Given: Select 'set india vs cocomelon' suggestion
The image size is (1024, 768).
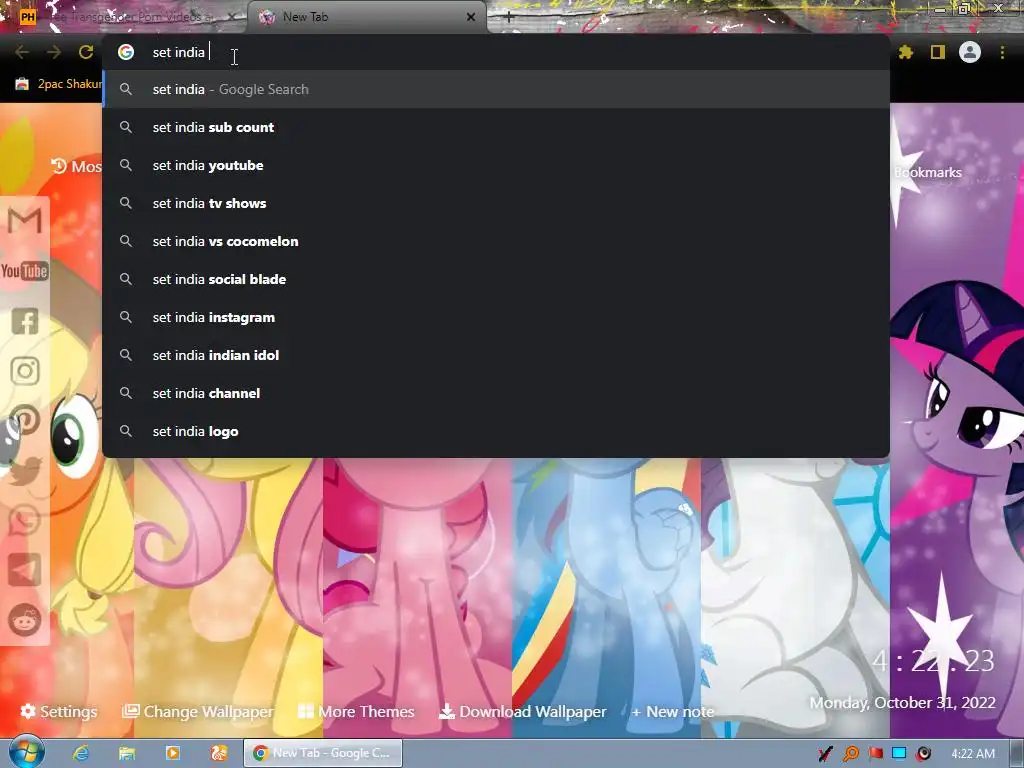Looking at the screenshot, I should point(496,241).
